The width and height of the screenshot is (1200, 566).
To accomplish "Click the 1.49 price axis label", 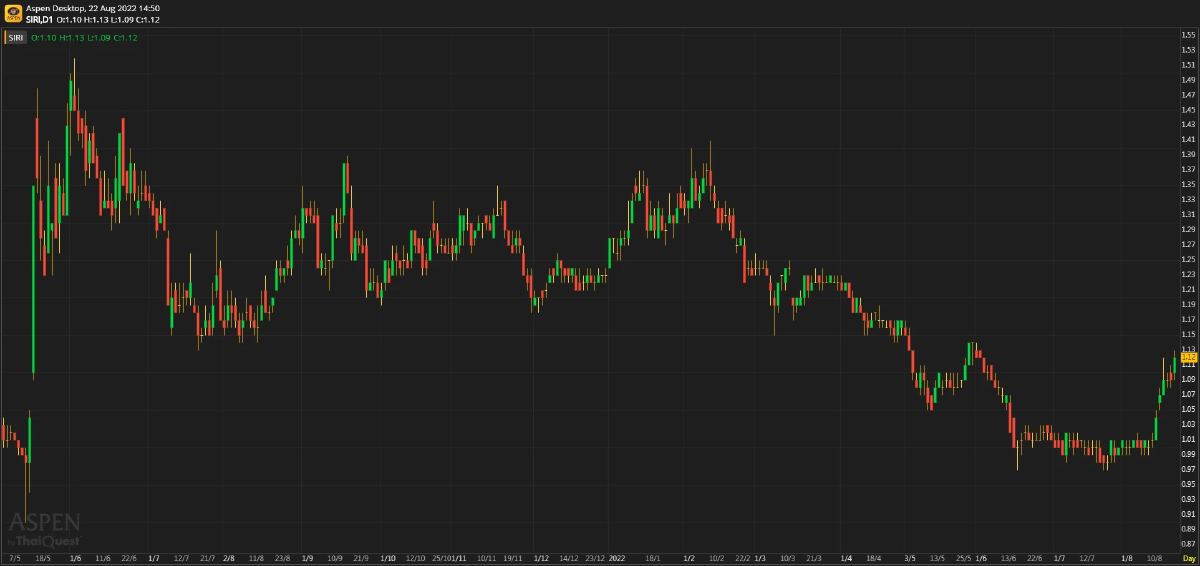I will point(1188,80).
